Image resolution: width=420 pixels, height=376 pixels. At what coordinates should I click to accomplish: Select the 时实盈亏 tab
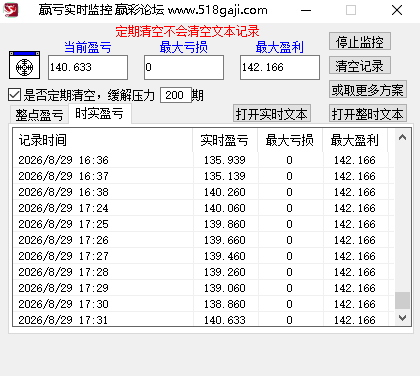click(99, 113)
